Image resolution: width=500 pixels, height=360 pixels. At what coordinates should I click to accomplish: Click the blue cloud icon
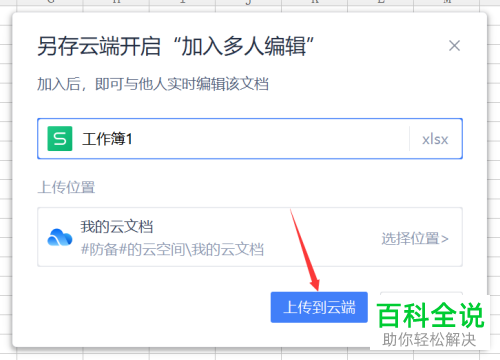[60, 237]
